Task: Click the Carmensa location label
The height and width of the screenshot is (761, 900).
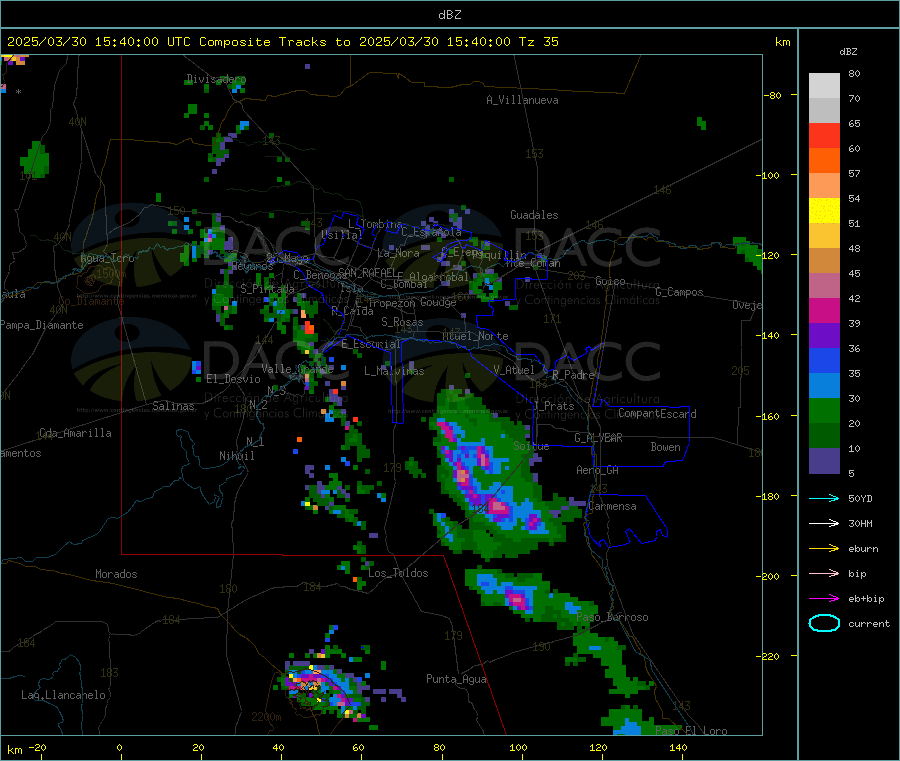Action: pos(612,506)
